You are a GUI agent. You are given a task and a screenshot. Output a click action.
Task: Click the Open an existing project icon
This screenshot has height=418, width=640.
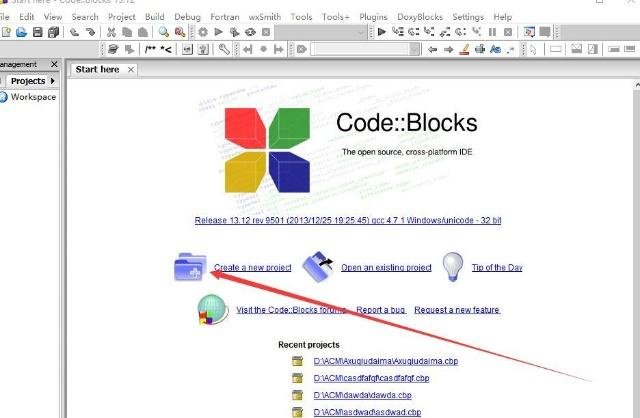[x=318, y=267]
